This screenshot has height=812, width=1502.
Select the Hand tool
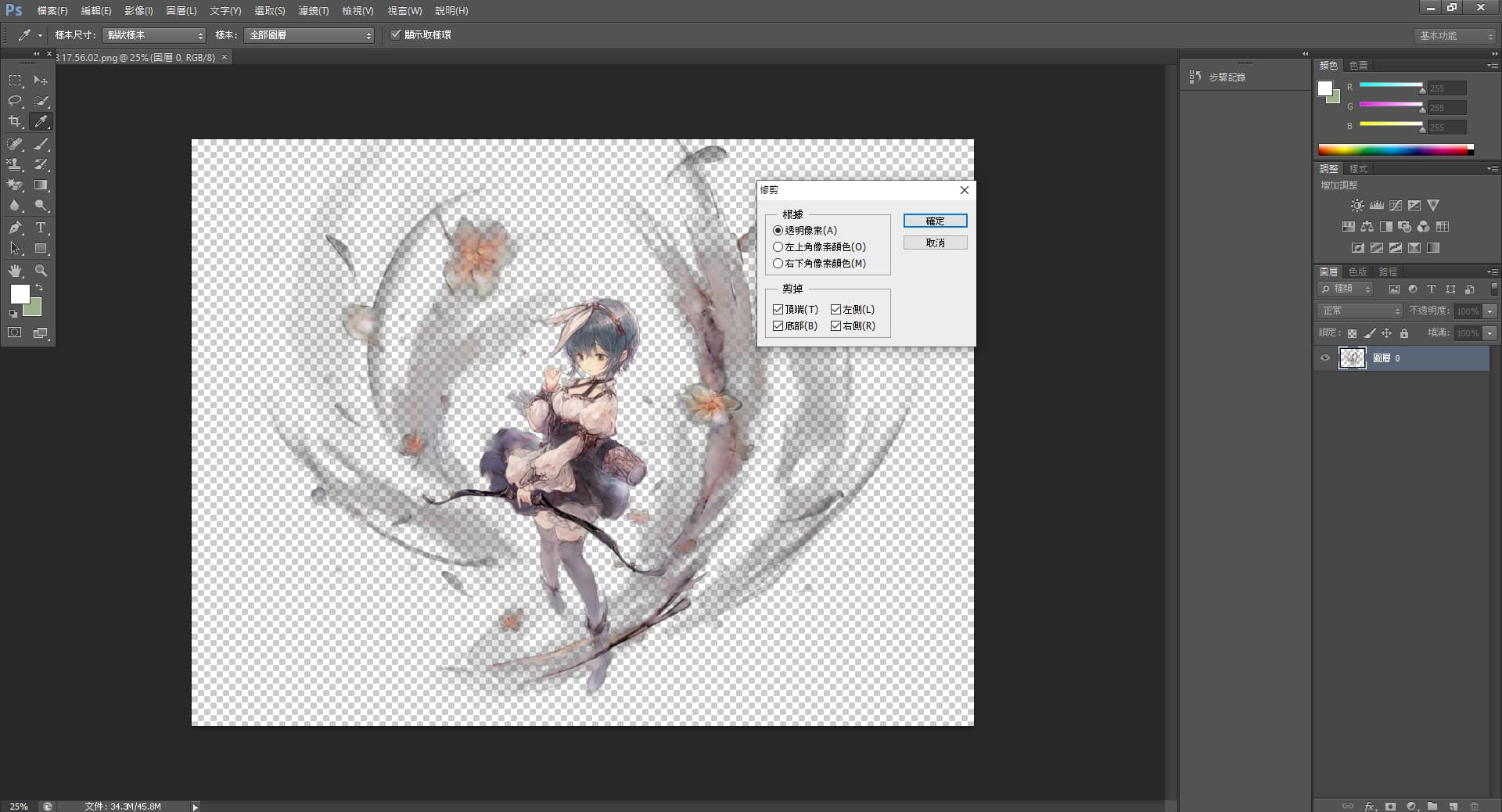click(15, 271)
